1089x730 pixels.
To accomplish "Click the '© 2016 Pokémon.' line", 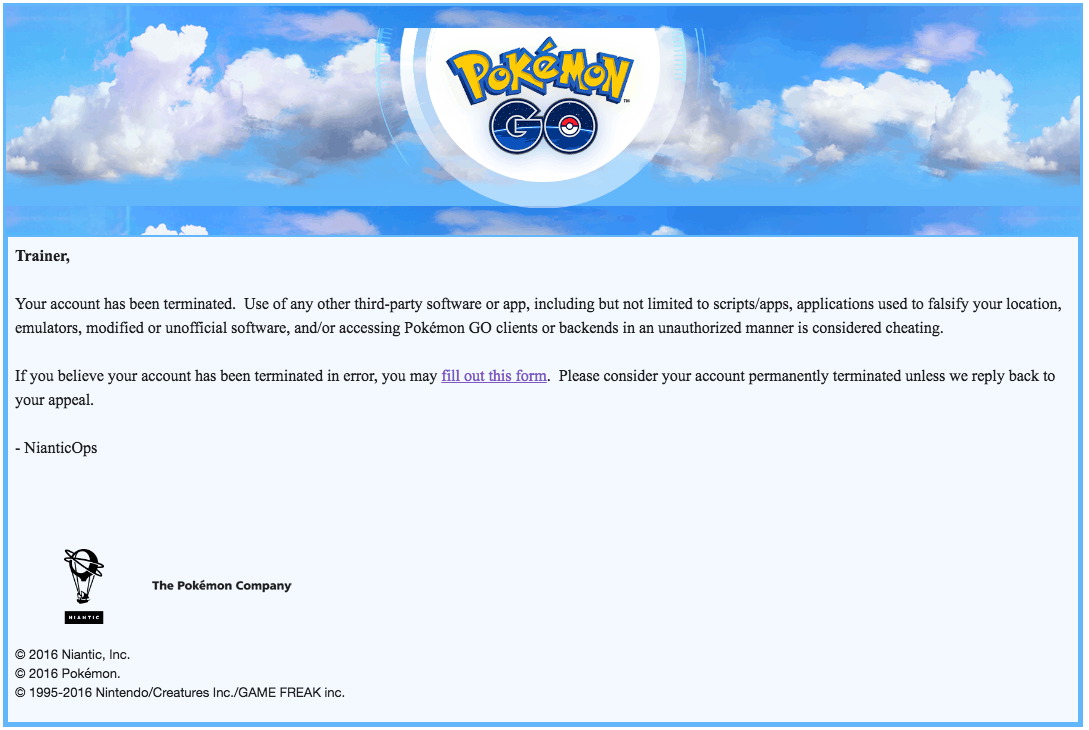I will 67,673.
